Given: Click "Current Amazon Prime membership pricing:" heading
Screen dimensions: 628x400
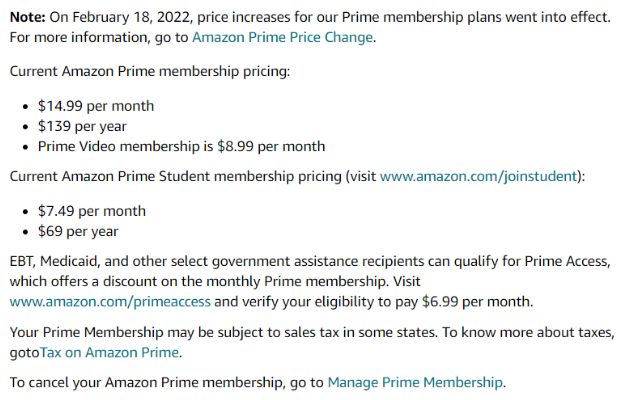Looking at the screenshot, I should click(148, 72).
